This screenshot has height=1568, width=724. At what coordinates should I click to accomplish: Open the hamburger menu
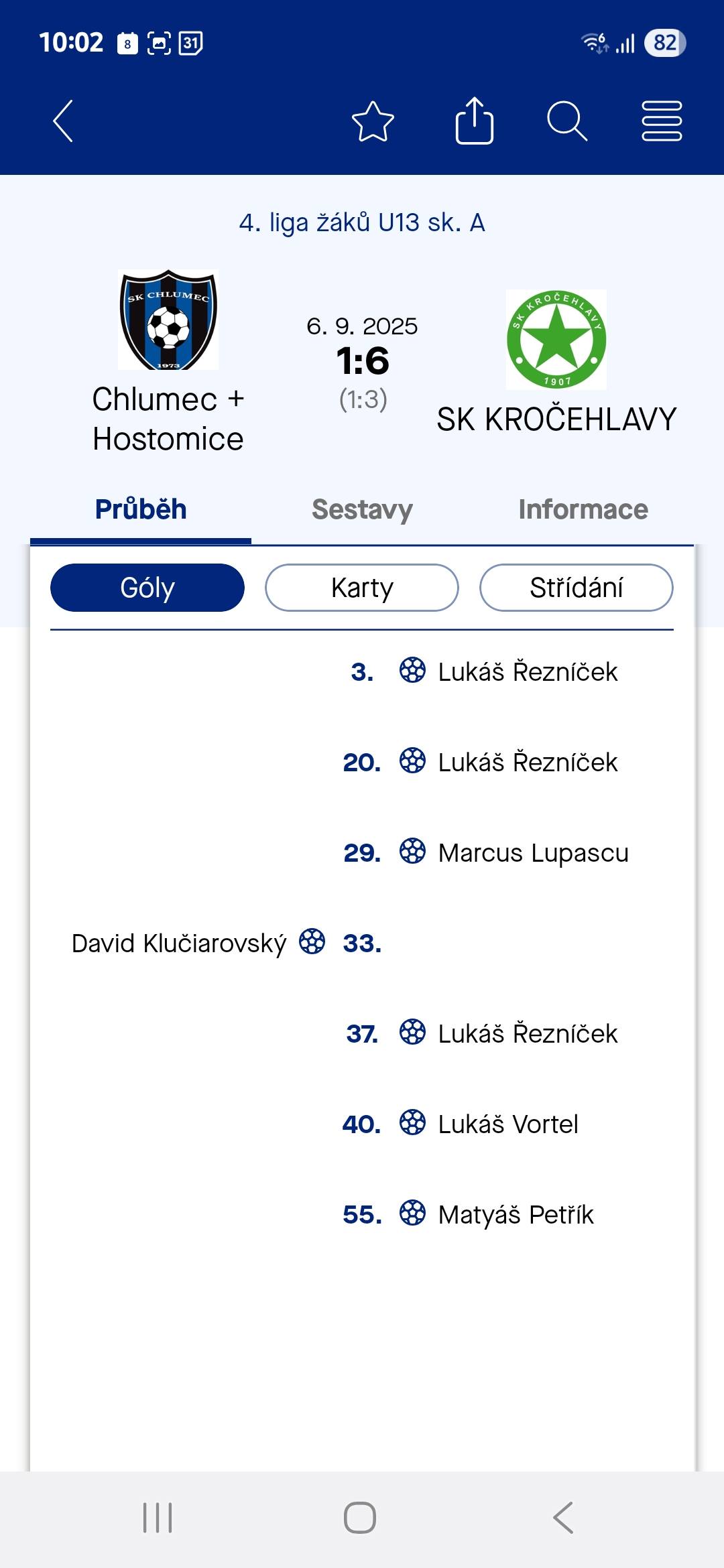click(662, 121)
